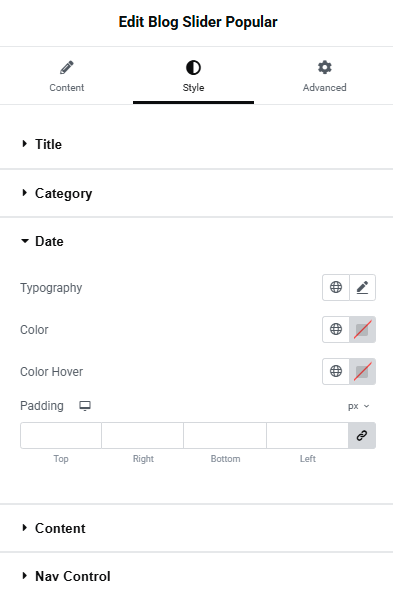Pick the Date Color swatch
The image size is (393, 604).
tap(362, 329)
